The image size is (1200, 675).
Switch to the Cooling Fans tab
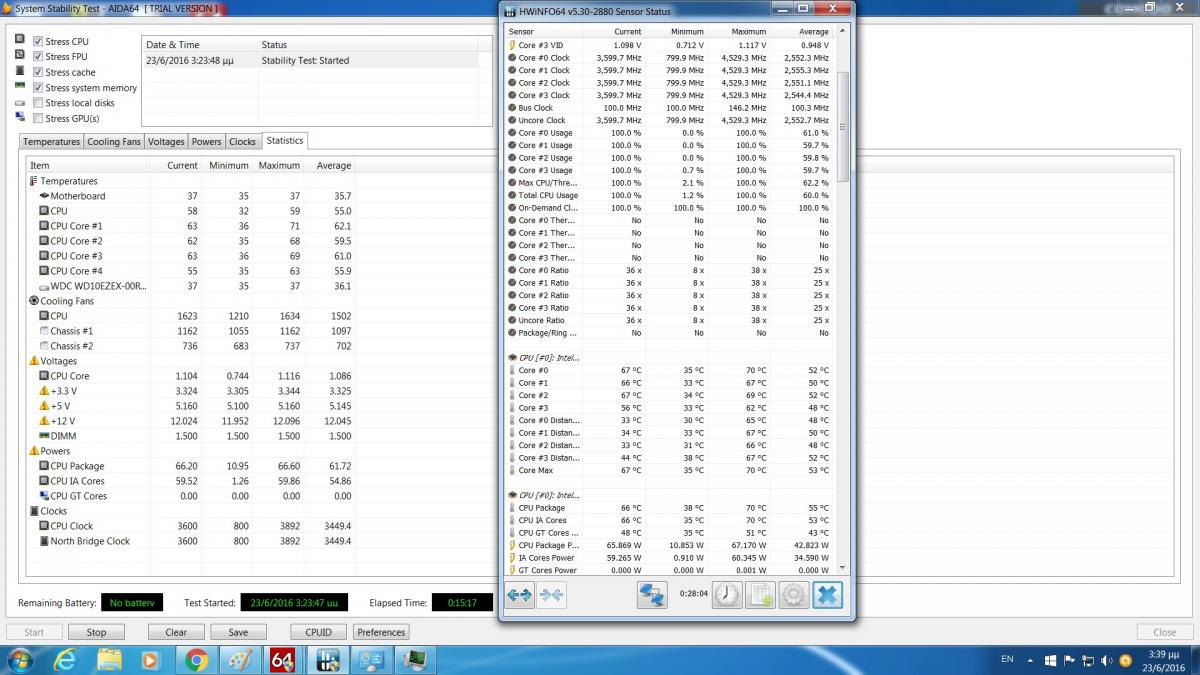[114, 142]
